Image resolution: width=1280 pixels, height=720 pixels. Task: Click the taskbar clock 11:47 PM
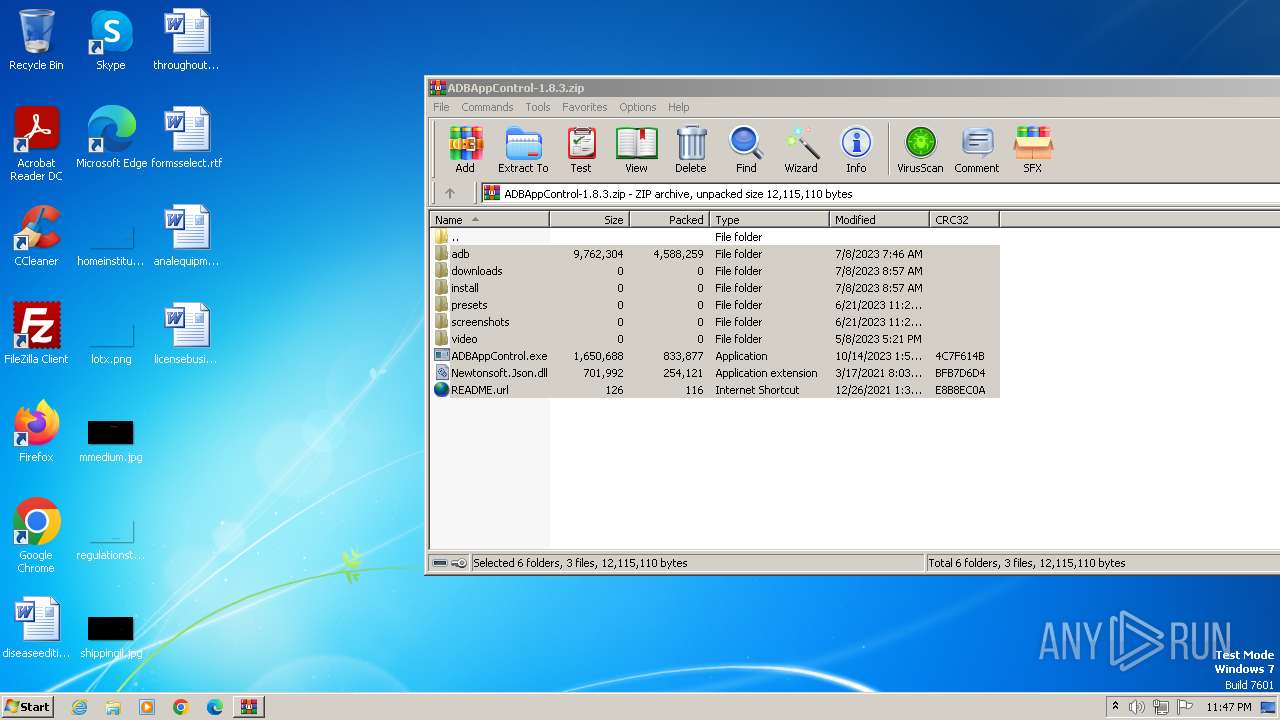click(1229, 707)
